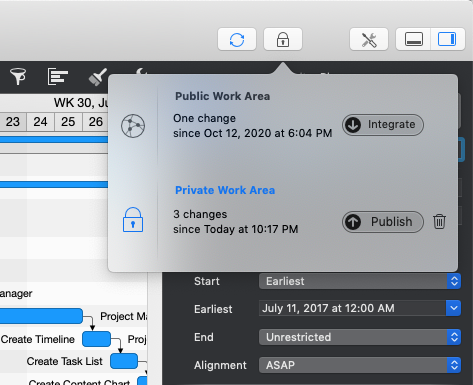Open the End dropdown set to Unrestricted
The height and width of the screenshot is (385, 473).
pos(360,337)
